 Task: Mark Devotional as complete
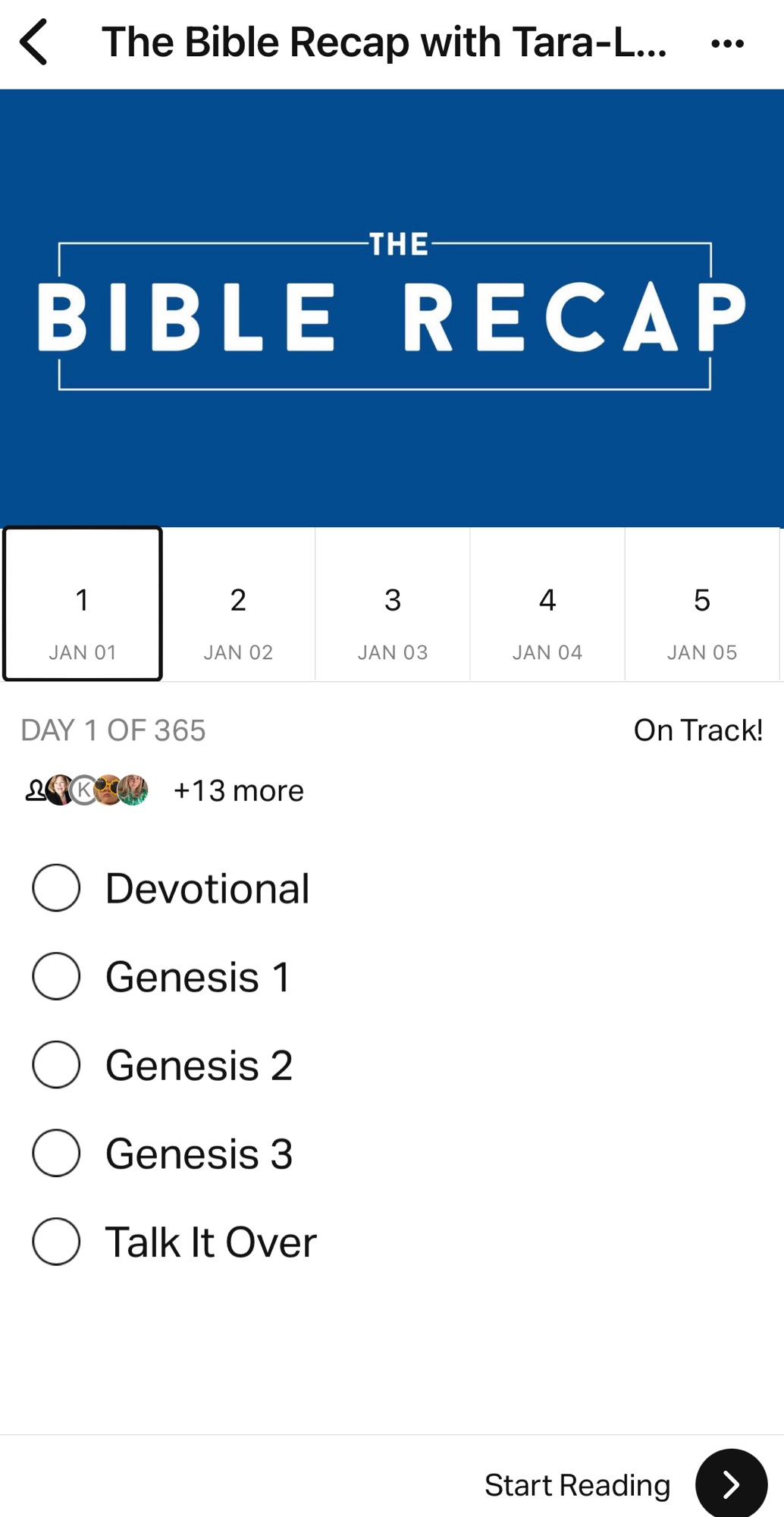[x=56, y=887]
